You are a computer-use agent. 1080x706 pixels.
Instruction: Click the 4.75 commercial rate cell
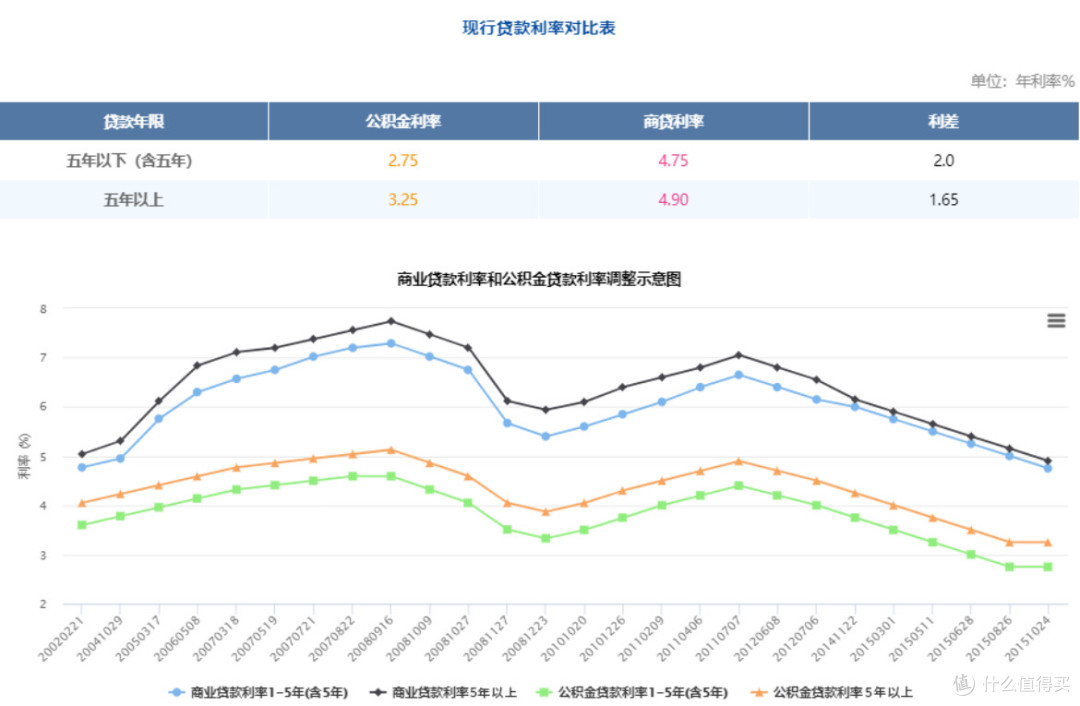point(673,161)
